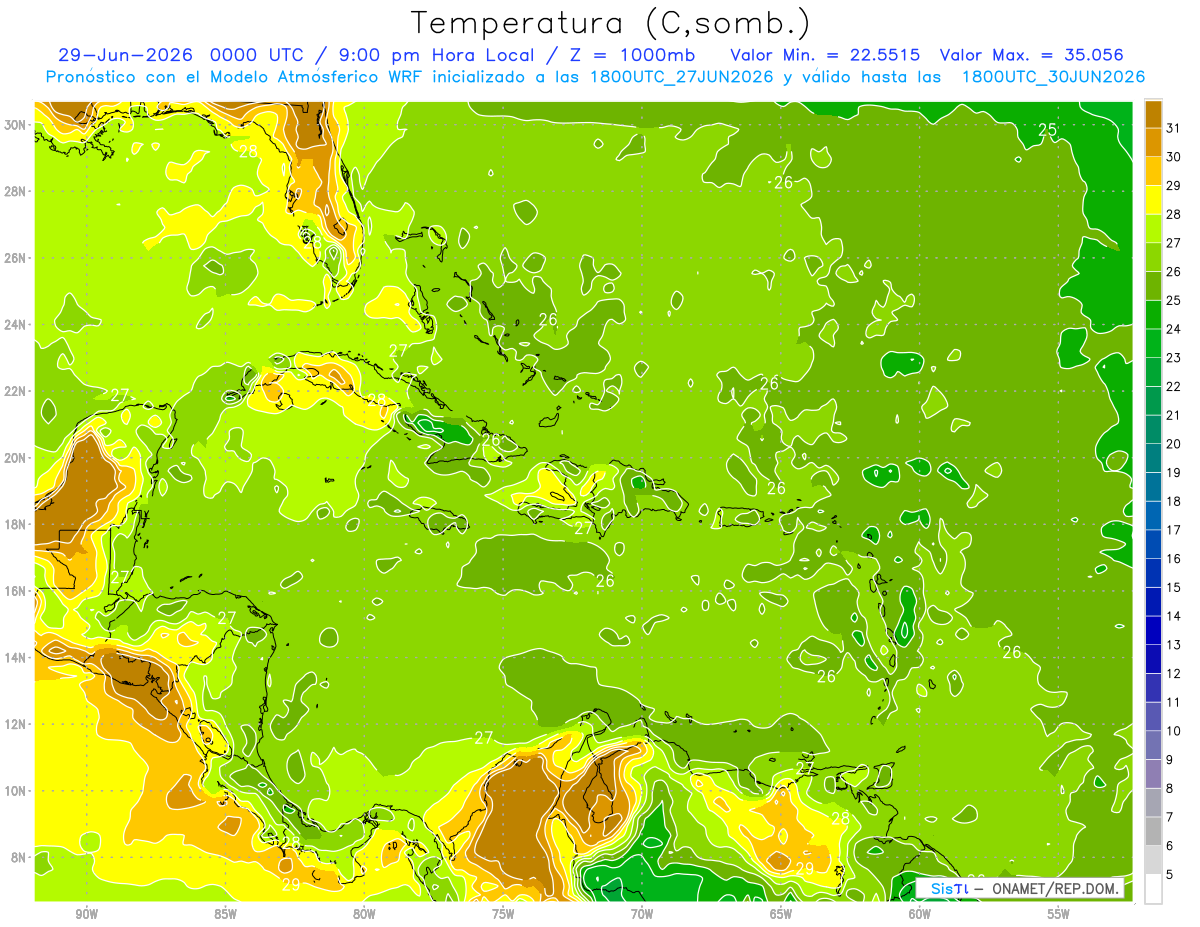Click the '30N' latitude axis label
The image size is (1200, 927).
tap(15, 125)
